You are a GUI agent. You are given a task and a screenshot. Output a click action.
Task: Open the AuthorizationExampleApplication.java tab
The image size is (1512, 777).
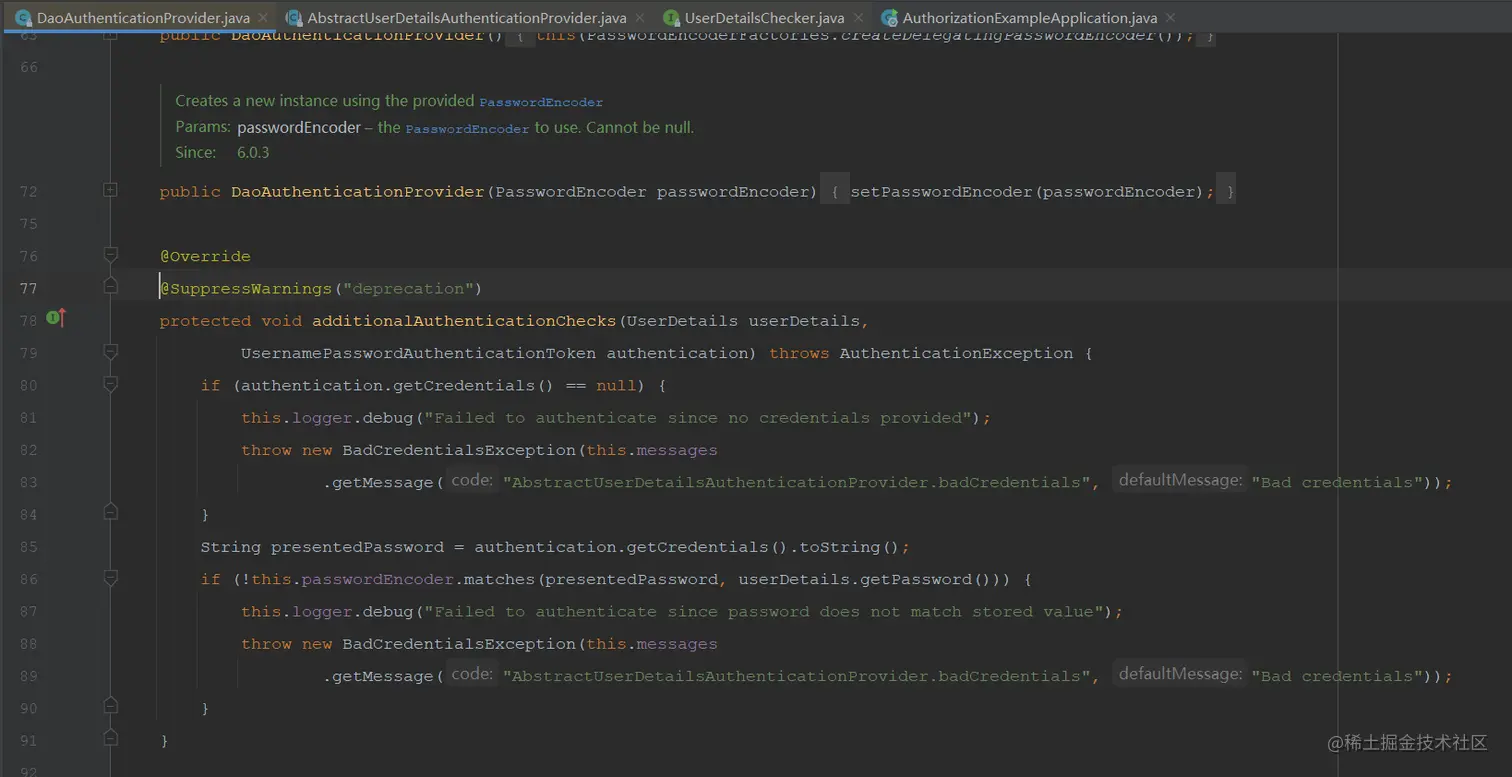[x=1029, y=18]
